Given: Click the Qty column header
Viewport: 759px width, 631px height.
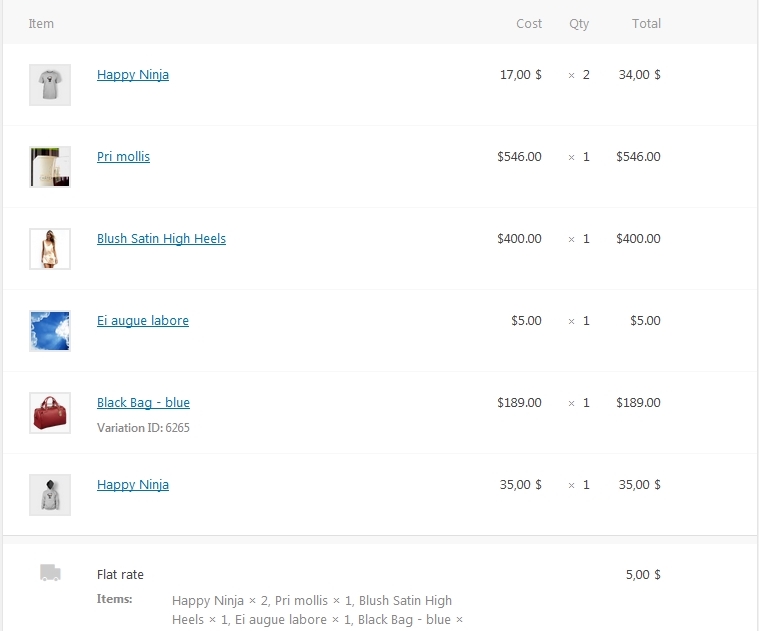Looking at the screenshot, I should click(x=579, y=24).
